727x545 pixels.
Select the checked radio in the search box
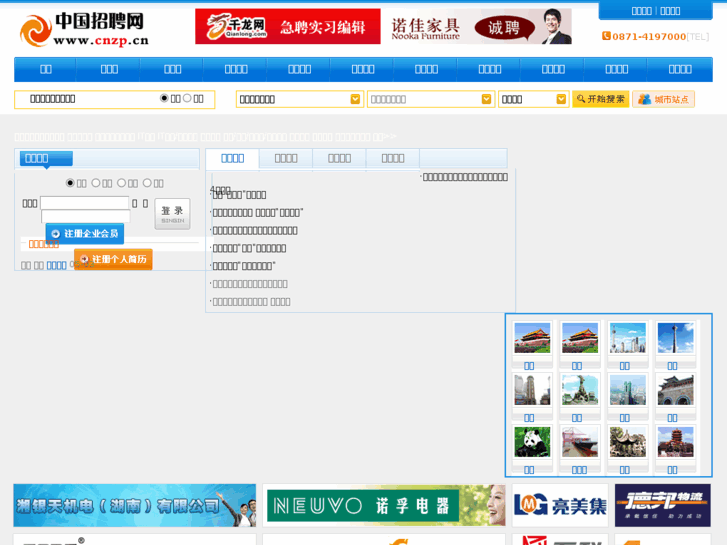coord(164,98)
